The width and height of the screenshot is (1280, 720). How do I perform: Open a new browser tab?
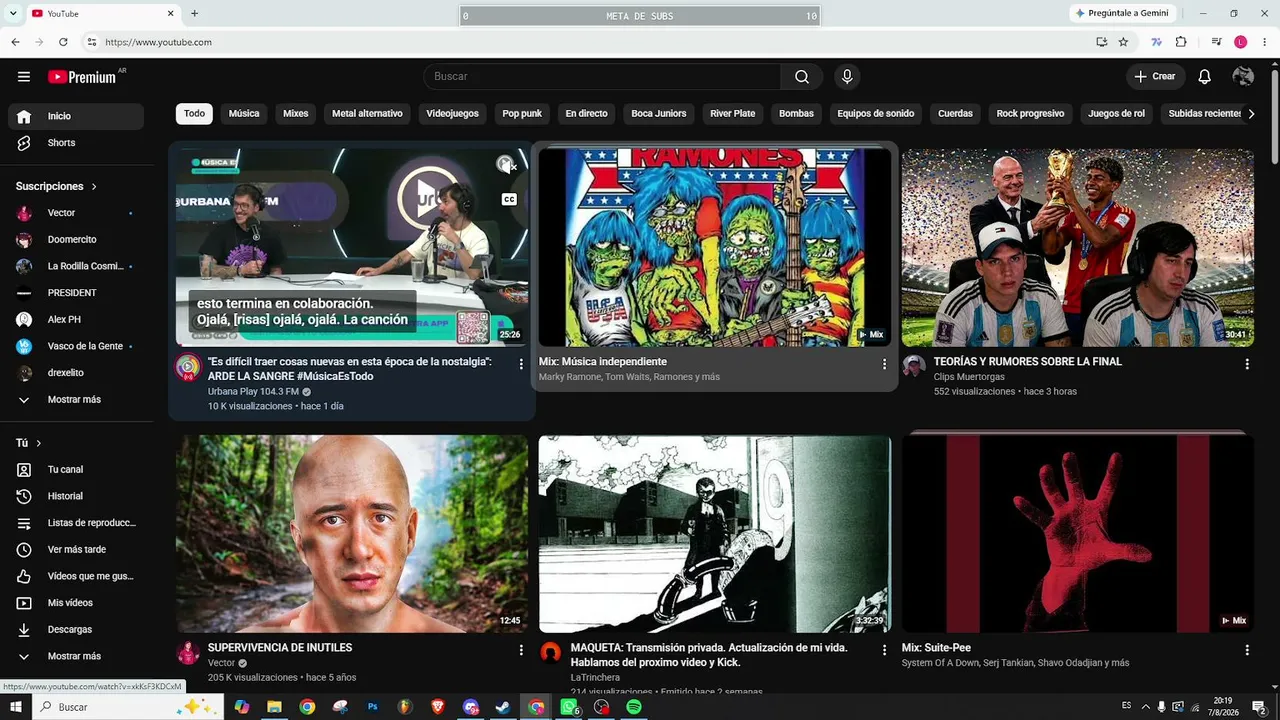coord(194,13)
